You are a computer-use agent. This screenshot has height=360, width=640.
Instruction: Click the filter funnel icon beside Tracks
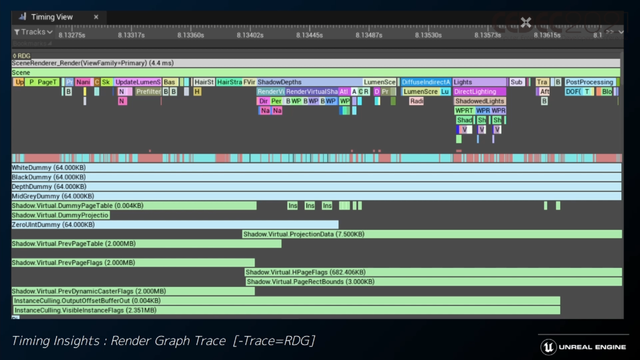pos(17,32)
